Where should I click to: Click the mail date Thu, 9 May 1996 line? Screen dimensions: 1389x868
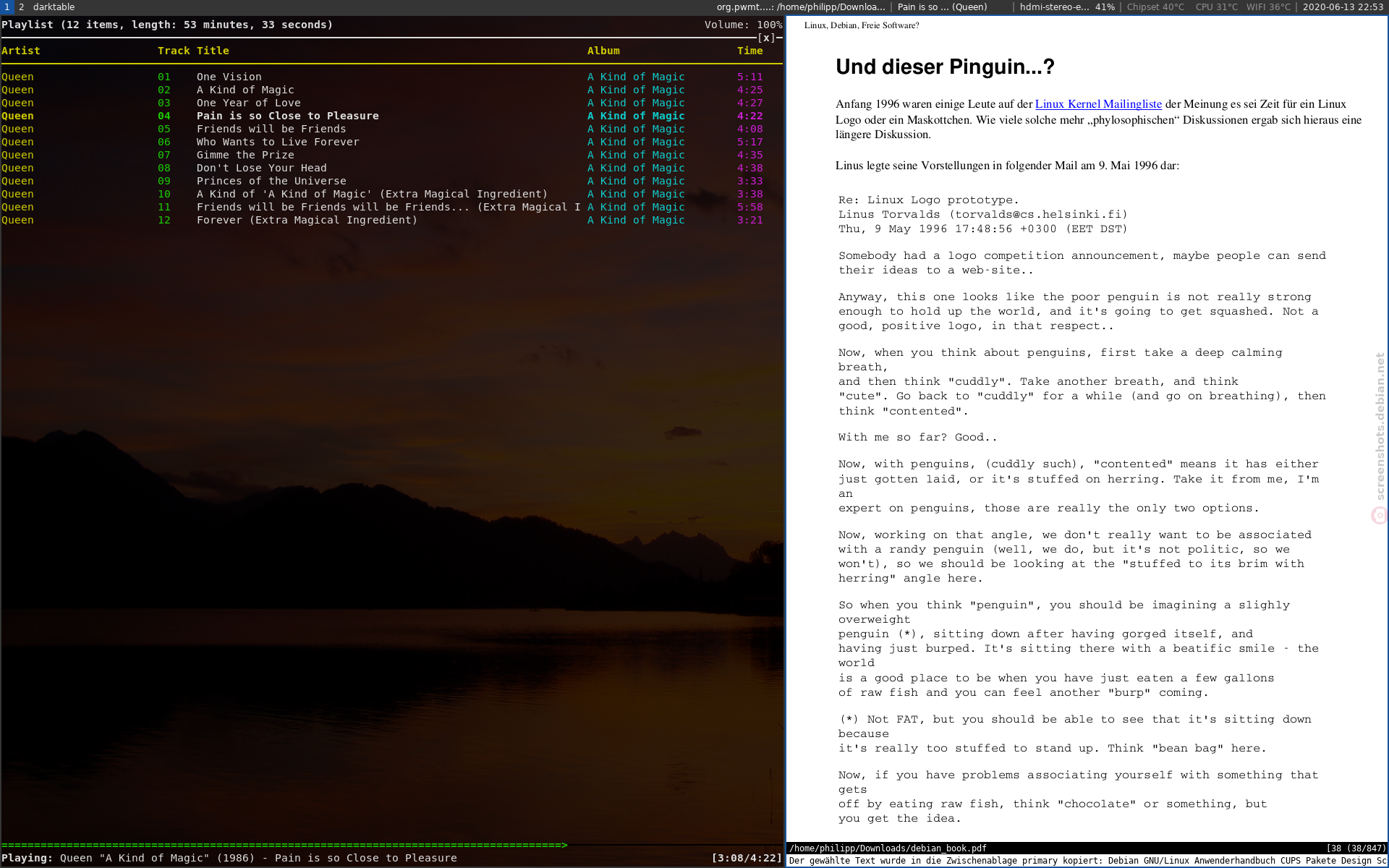click(983, 229)
